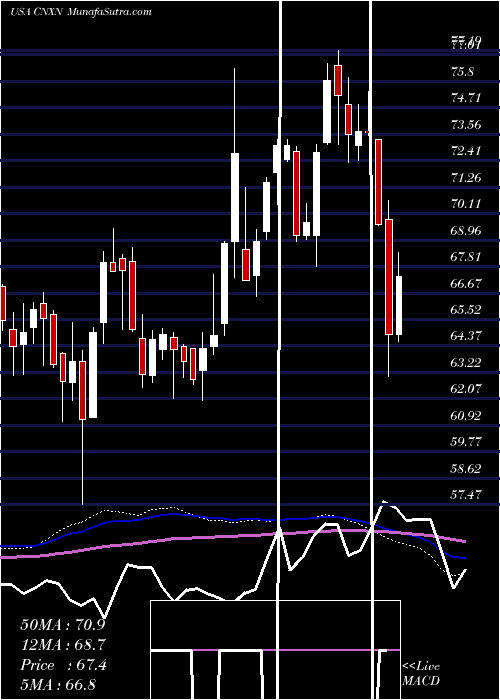Select the 63.22 price axis label
This screenshot has height=700, width=500.
pyautogui.click(x=466, y=362)
